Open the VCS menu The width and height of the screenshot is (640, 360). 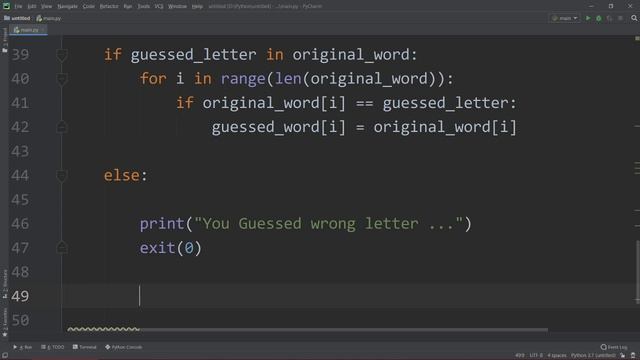click(159, 6)
